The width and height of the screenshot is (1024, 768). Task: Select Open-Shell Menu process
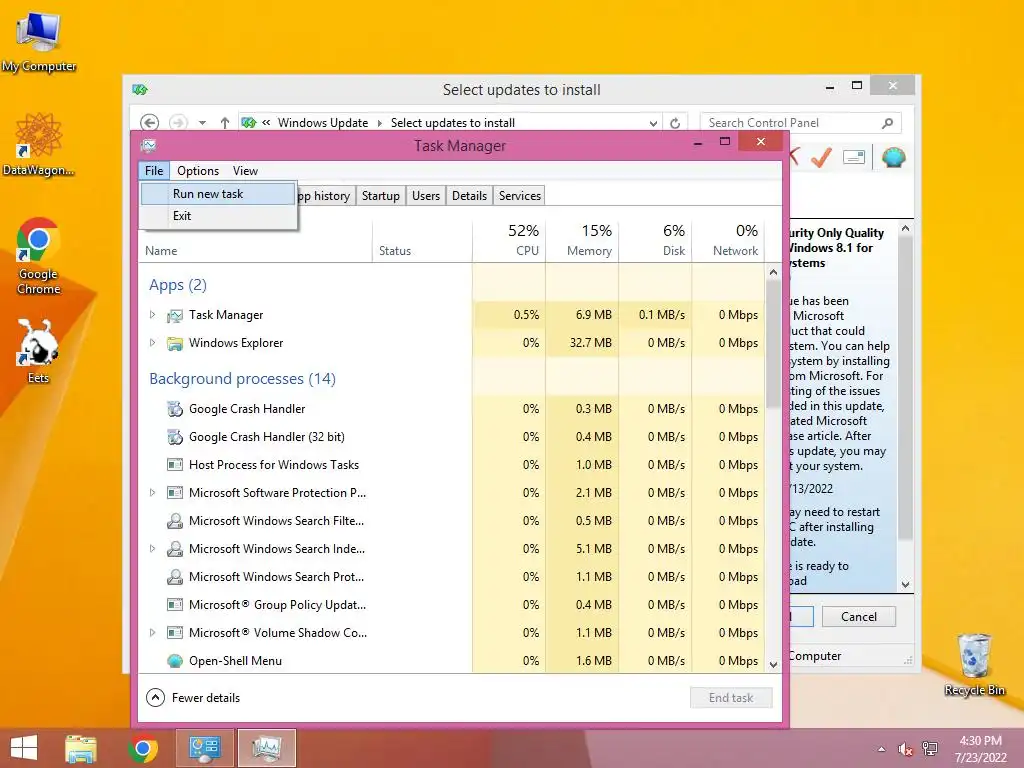click(x=451, y=661)
